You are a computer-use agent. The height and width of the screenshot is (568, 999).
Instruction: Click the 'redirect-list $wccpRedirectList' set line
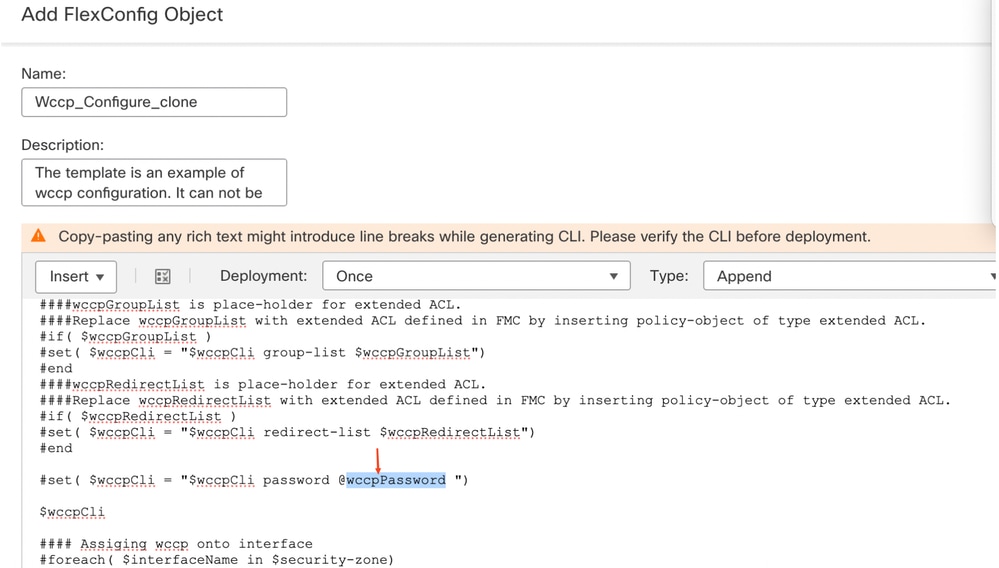[x=287, y=432]
